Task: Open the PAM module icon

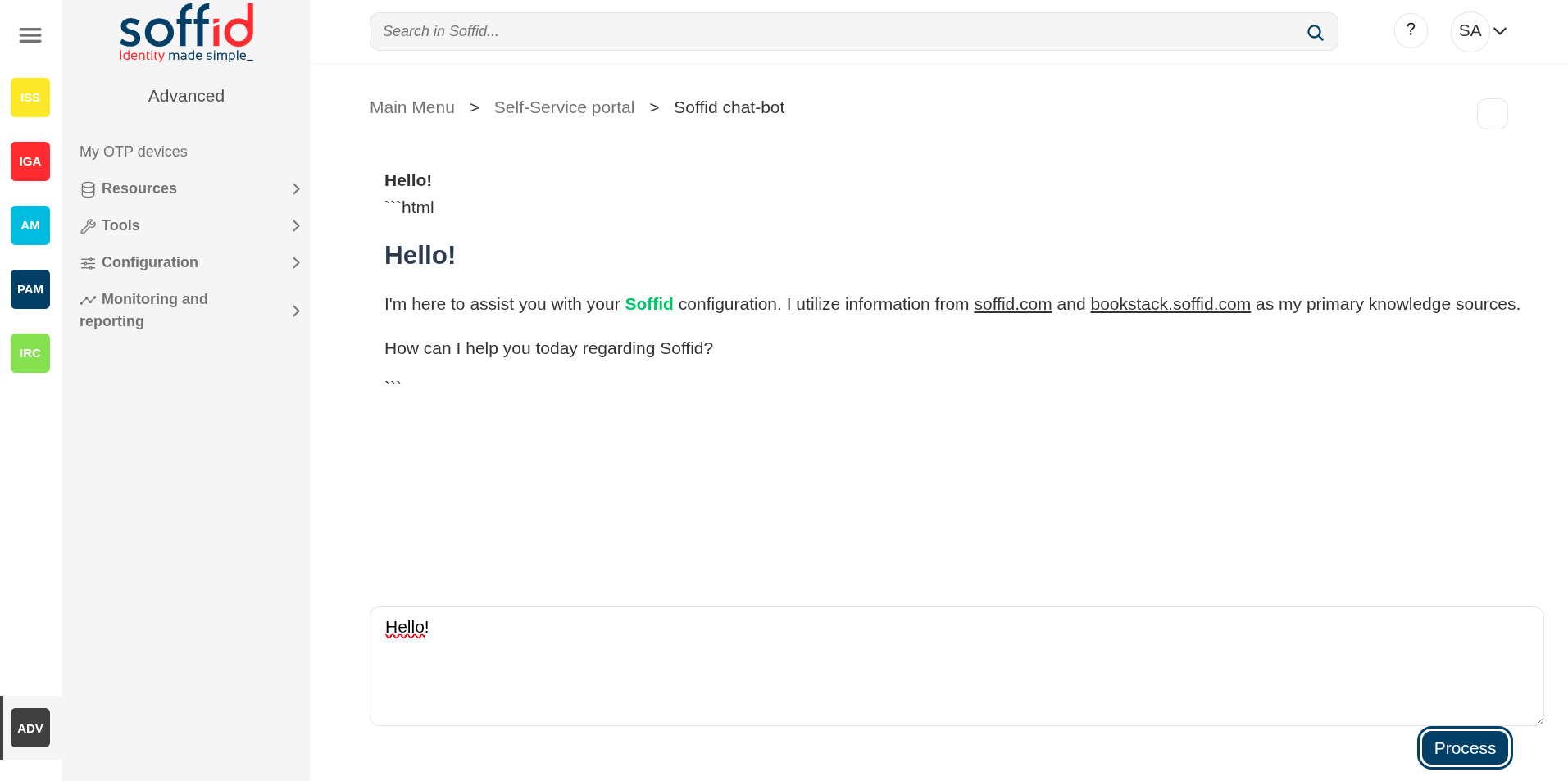Action: (x=30, y=289)
